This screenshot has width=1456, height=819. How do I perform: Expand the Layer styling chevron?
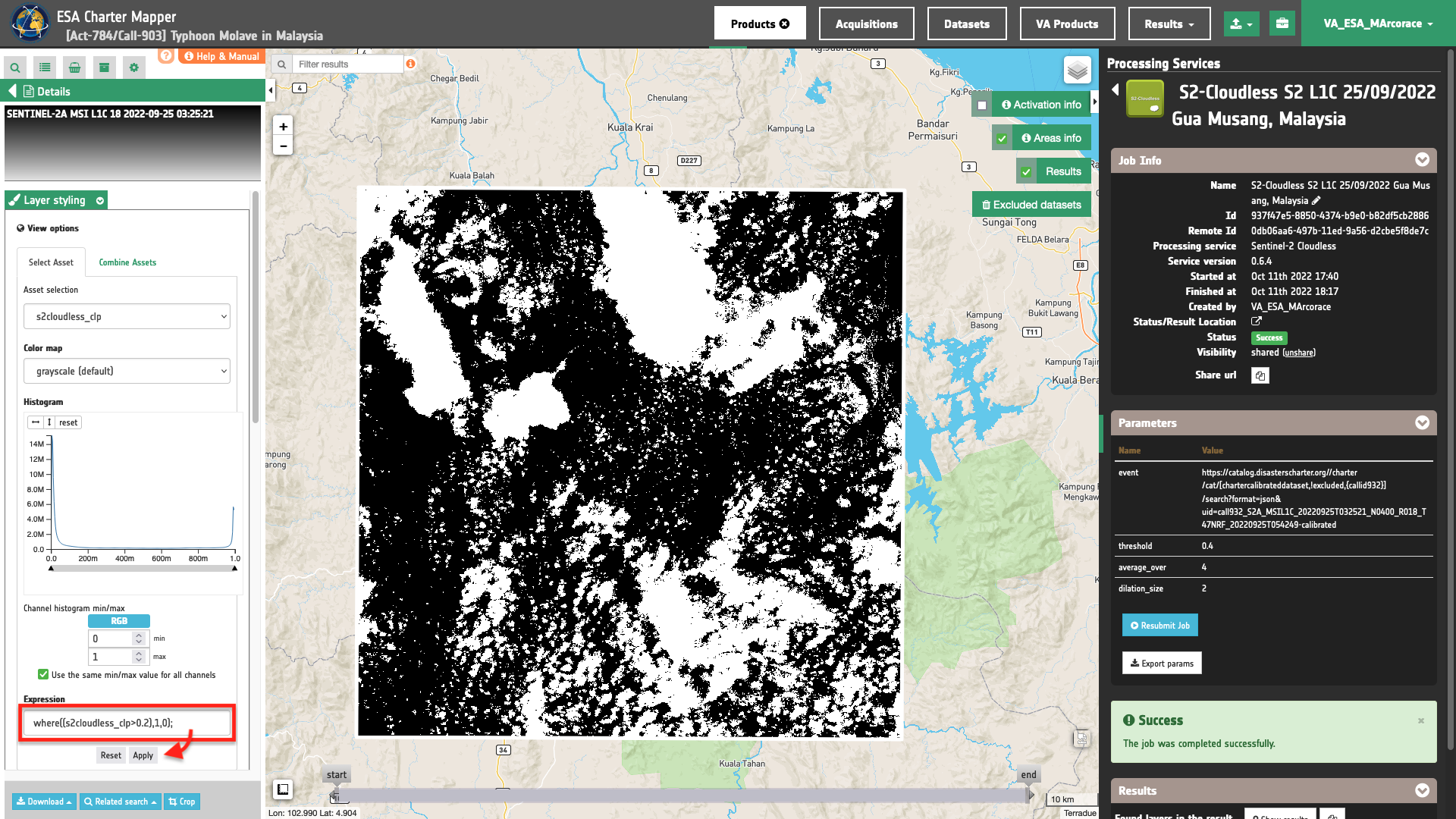point(100,200)
